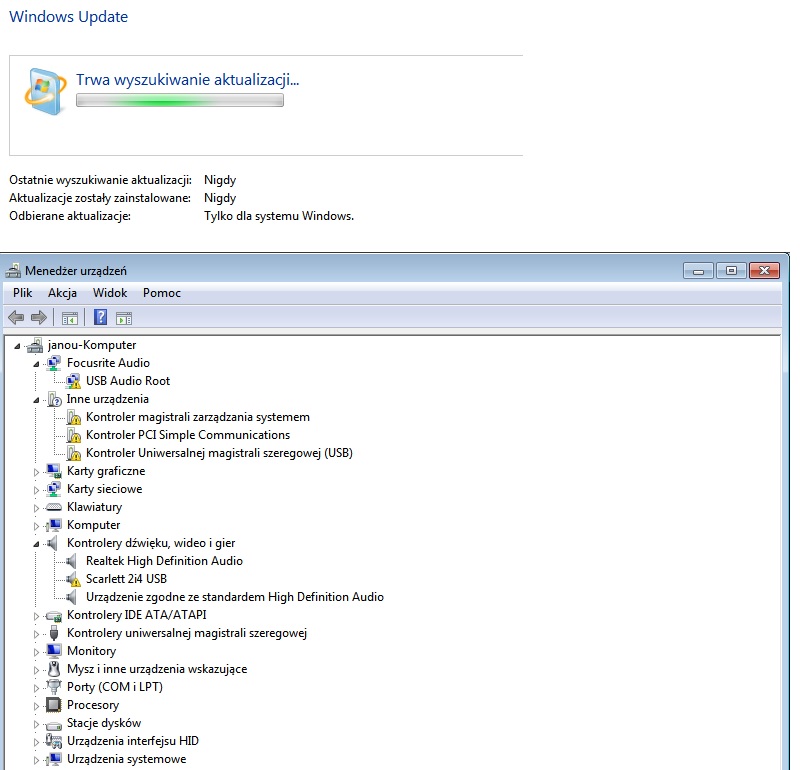Click the Back arrow in Device Manager toolbar

(16, 318)
